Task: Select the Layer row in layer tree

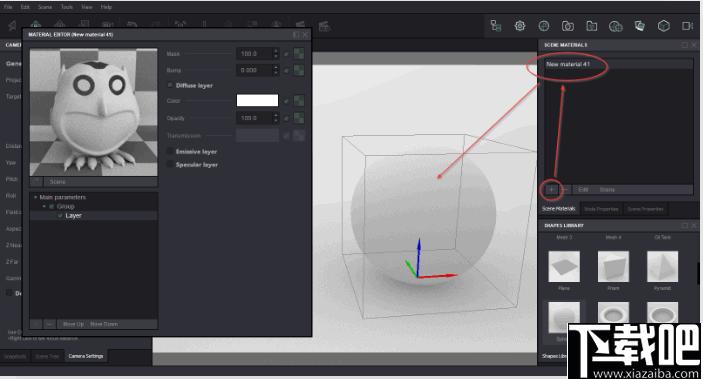Action: pyautogui.click(x=94, y=216)
